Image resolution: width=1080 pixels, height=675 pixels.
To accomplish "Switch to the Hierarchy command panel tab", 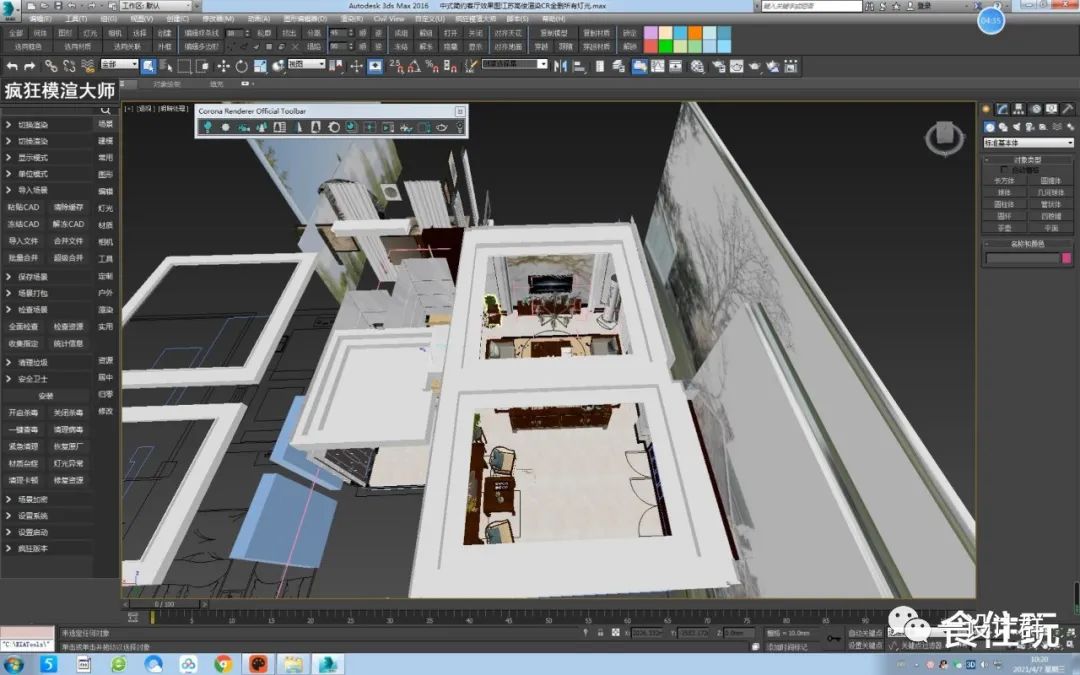I will click(x=1019, y=109).
